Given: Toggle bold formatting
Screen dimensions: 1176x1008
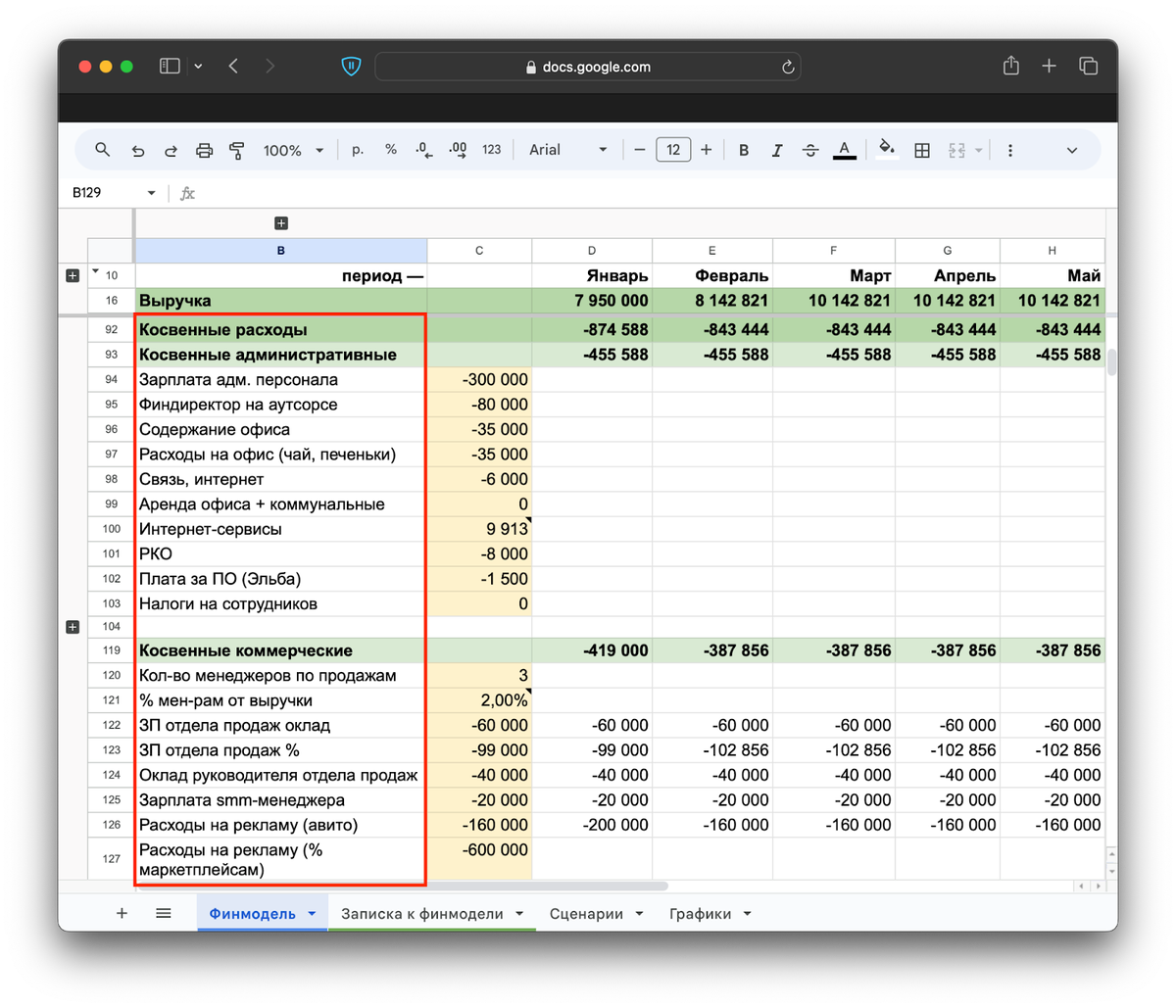Looking at the screenshot, I should coord(744,150).
